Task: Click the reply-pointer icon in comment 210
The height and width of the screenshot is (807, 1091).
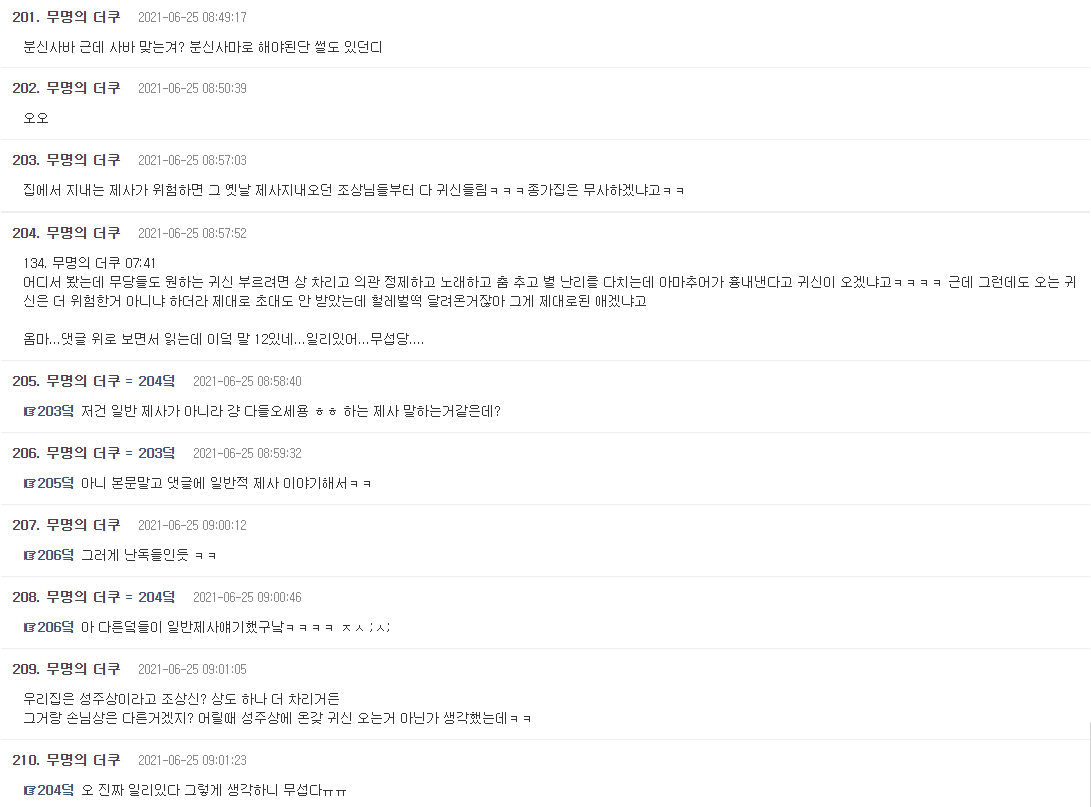Action: click(x=29, y=790)
